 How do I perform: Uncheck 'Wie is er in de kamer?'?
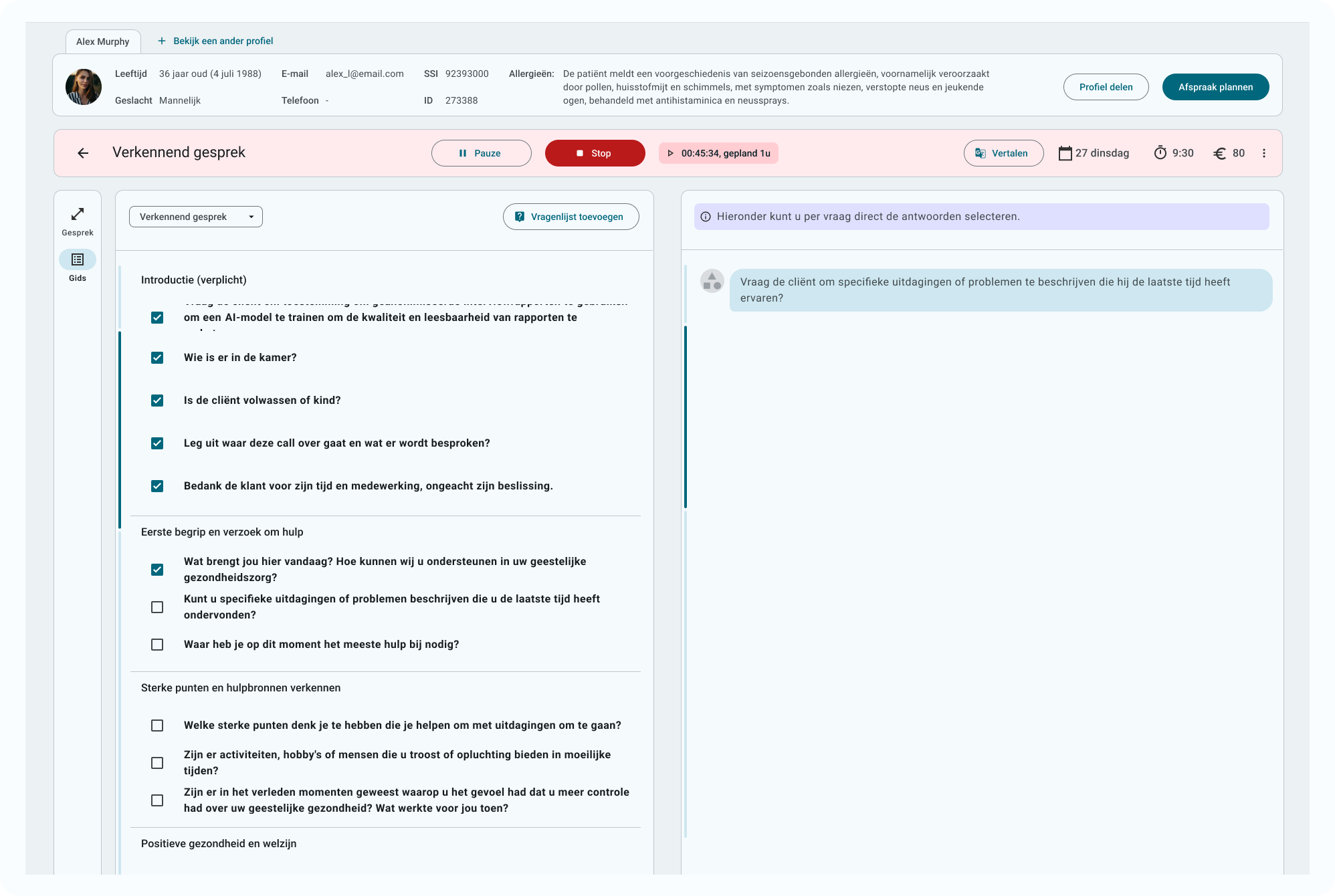point(157,358)
